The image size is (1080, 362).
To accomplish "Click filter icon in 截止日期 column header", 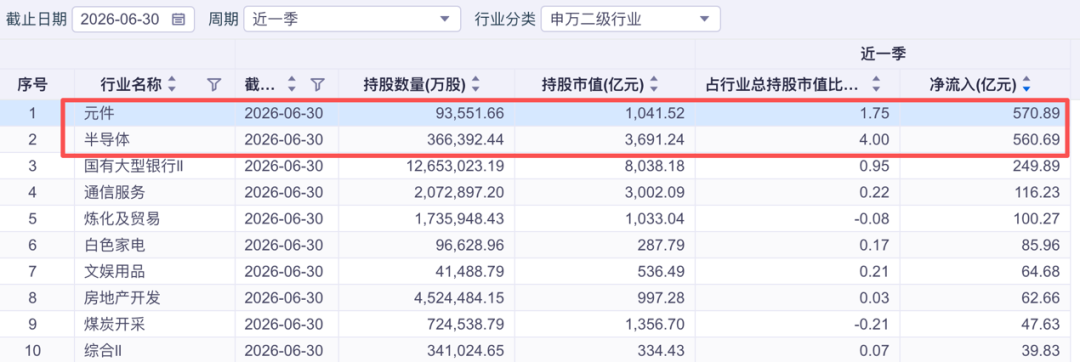I will pos(317,85).
